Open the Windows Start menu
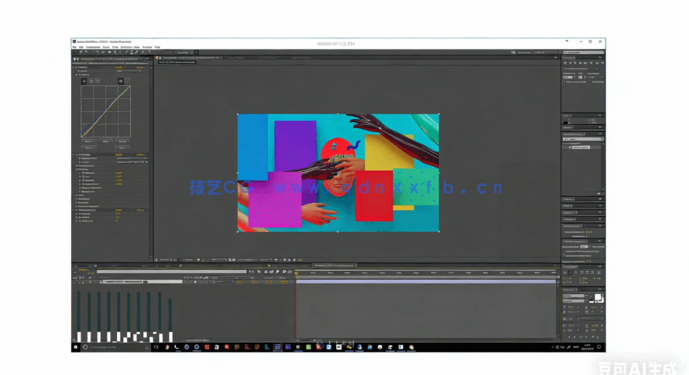This screenshot has width=689, height=375. point(75,347)
